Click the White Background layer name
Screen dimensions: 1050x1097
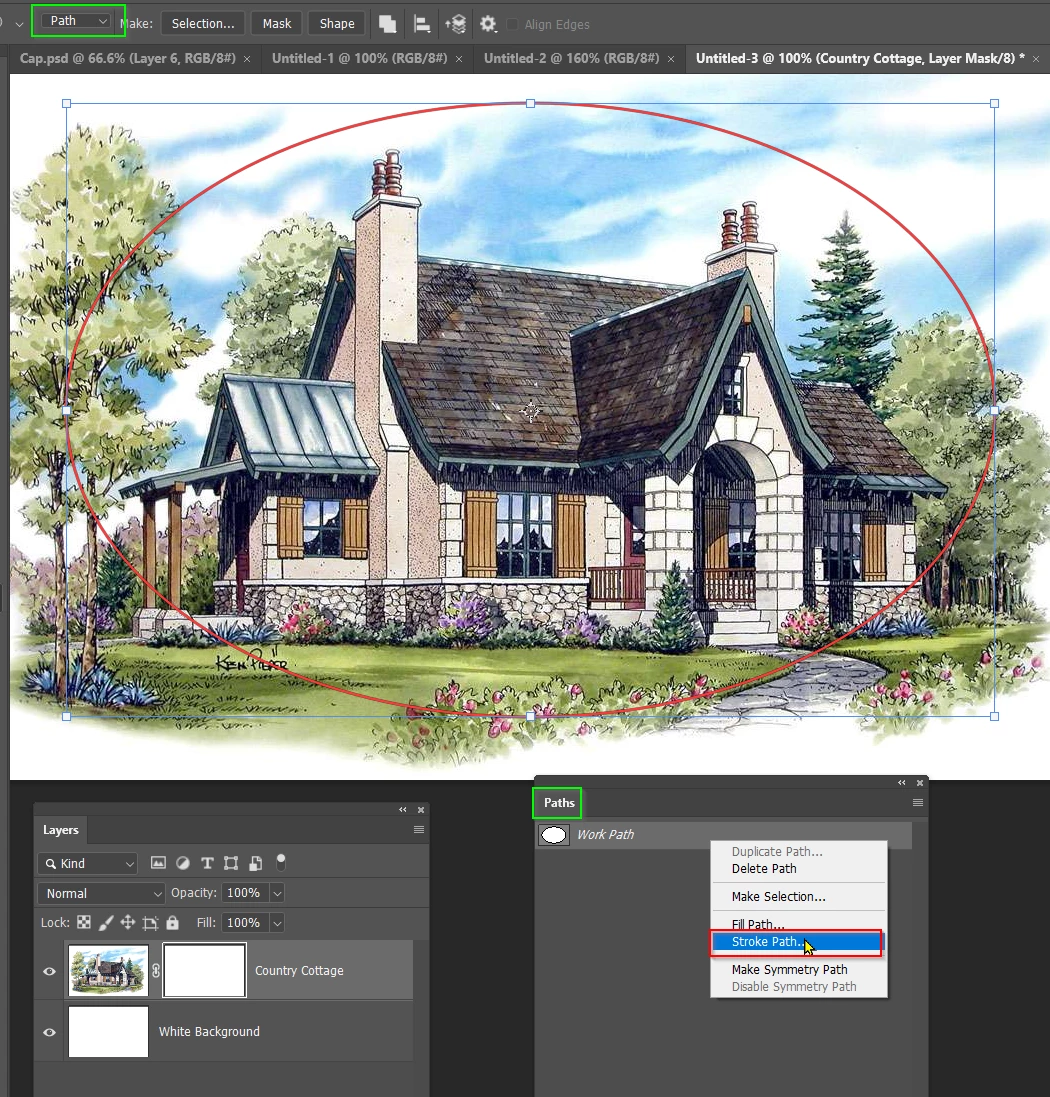tap(209, 1032)
